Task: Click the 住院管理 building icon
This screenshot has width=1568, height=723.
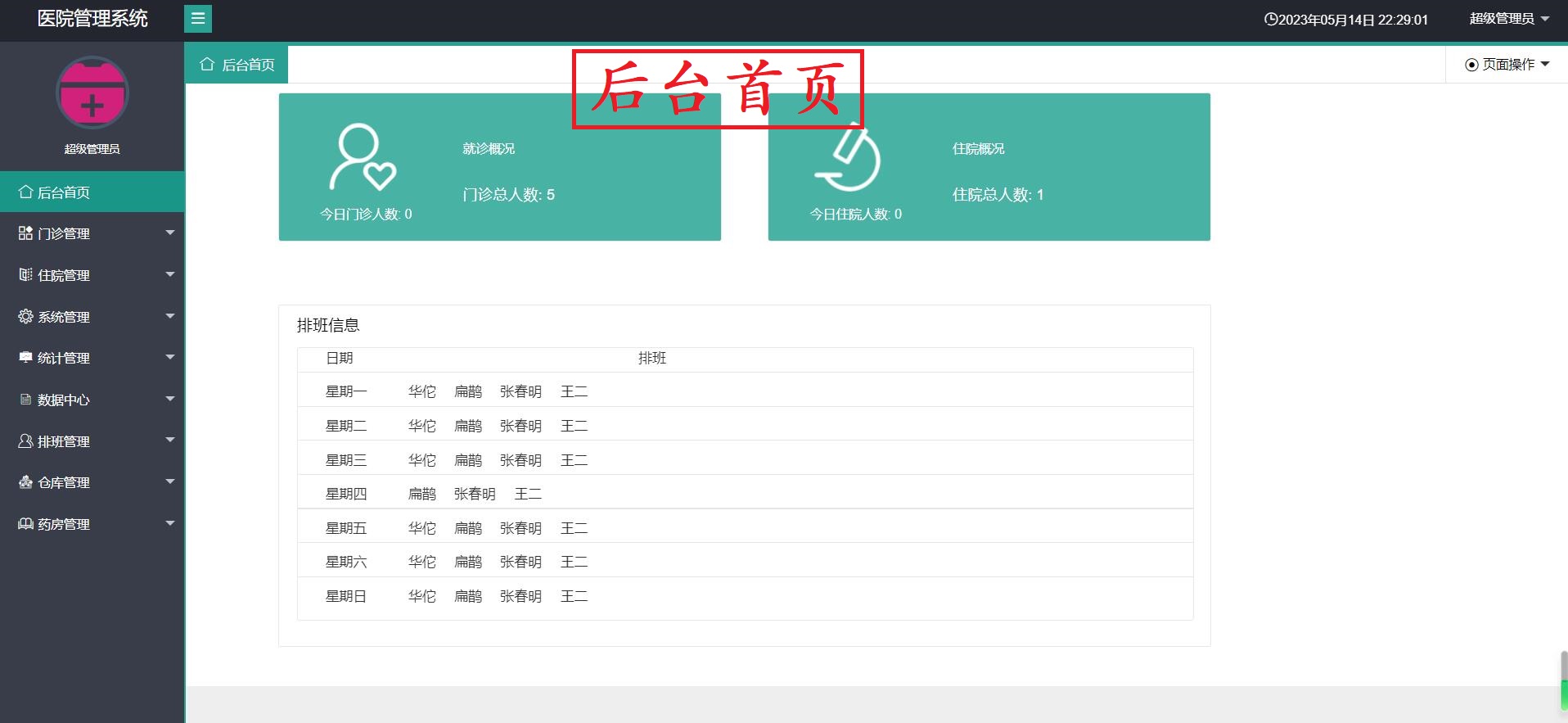Action: pos(25,274)
